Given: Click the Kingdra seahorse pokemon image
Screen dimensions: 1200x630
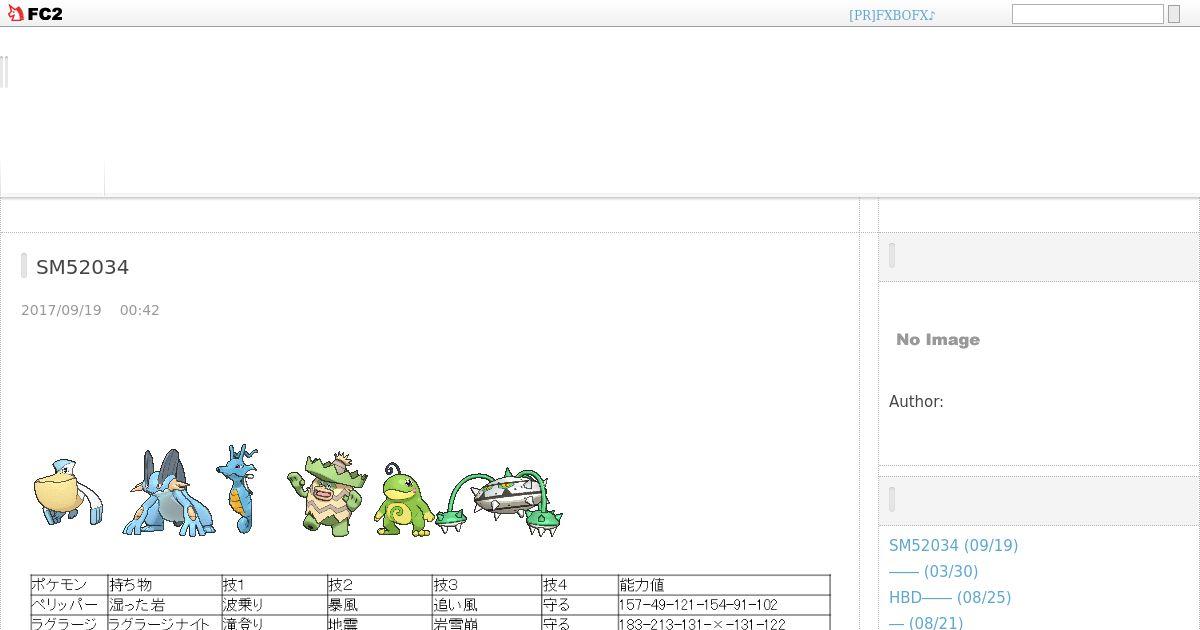Looking at the screenshot, I should point(238,489).
